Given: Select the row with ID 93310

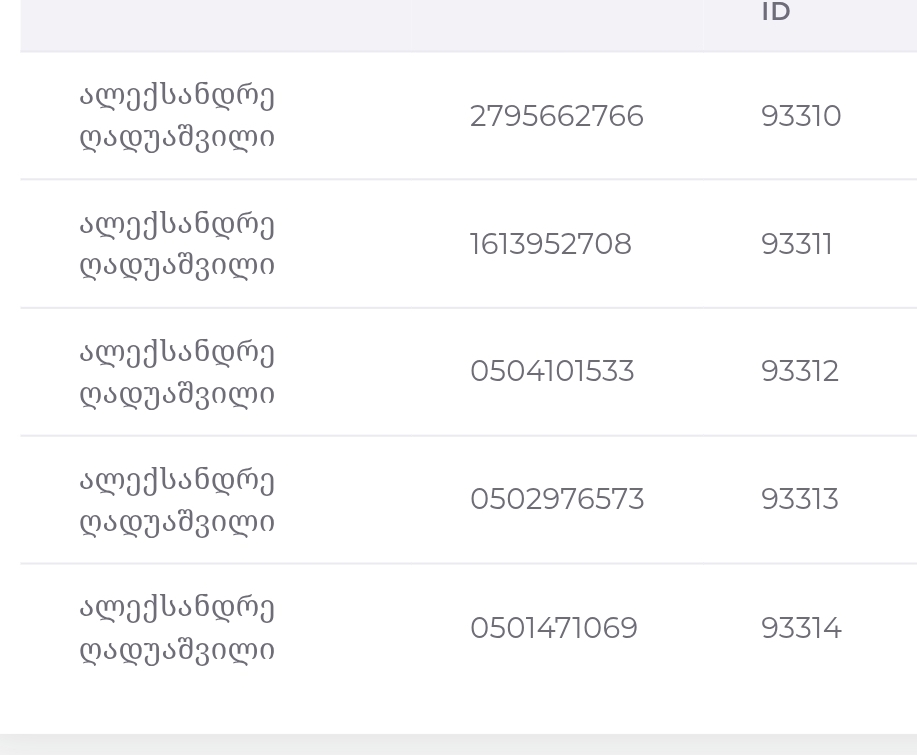Looking at the screenshot, I should pos(468,116).
